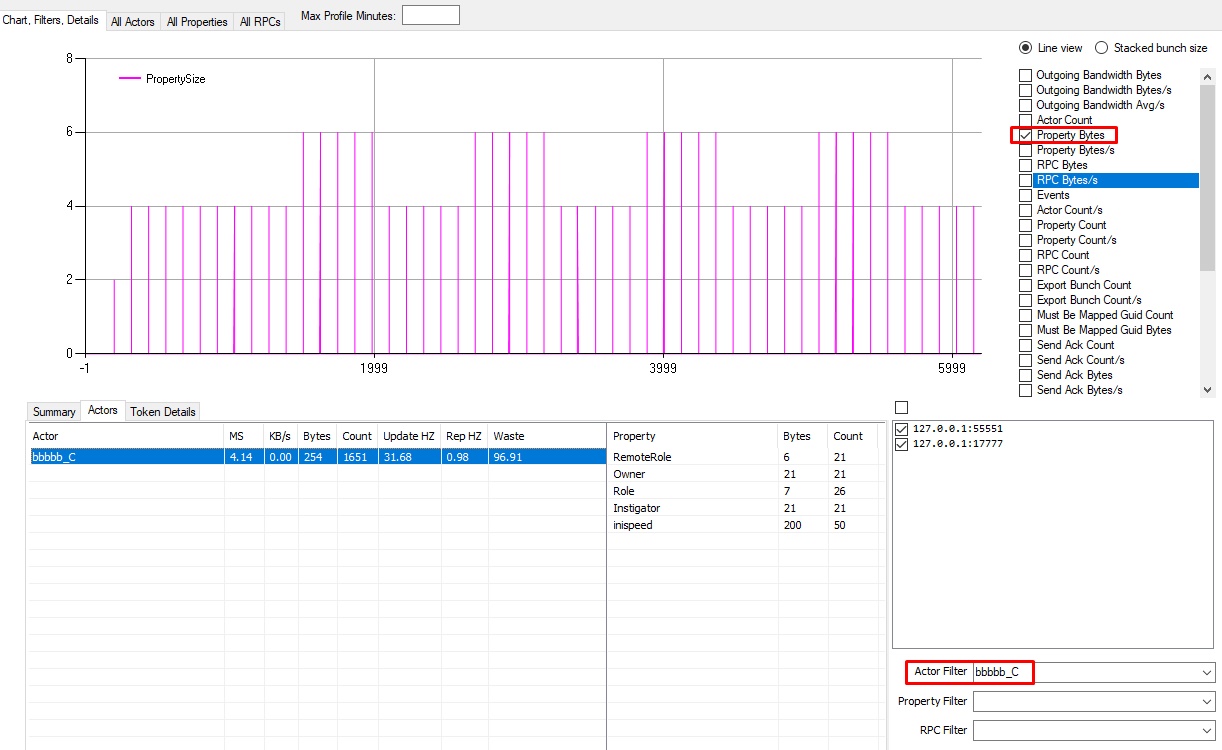Image resolution: width=1222 pixels, height=750 pixels.
Task: Select the Actors tab
Action: click(103, 410)
